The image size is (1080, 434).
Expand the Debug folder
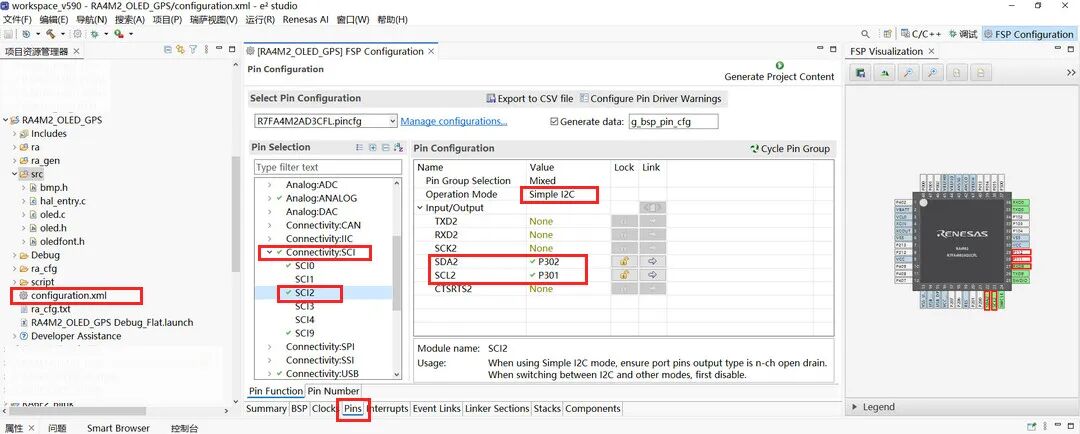[x=14, y=255]
